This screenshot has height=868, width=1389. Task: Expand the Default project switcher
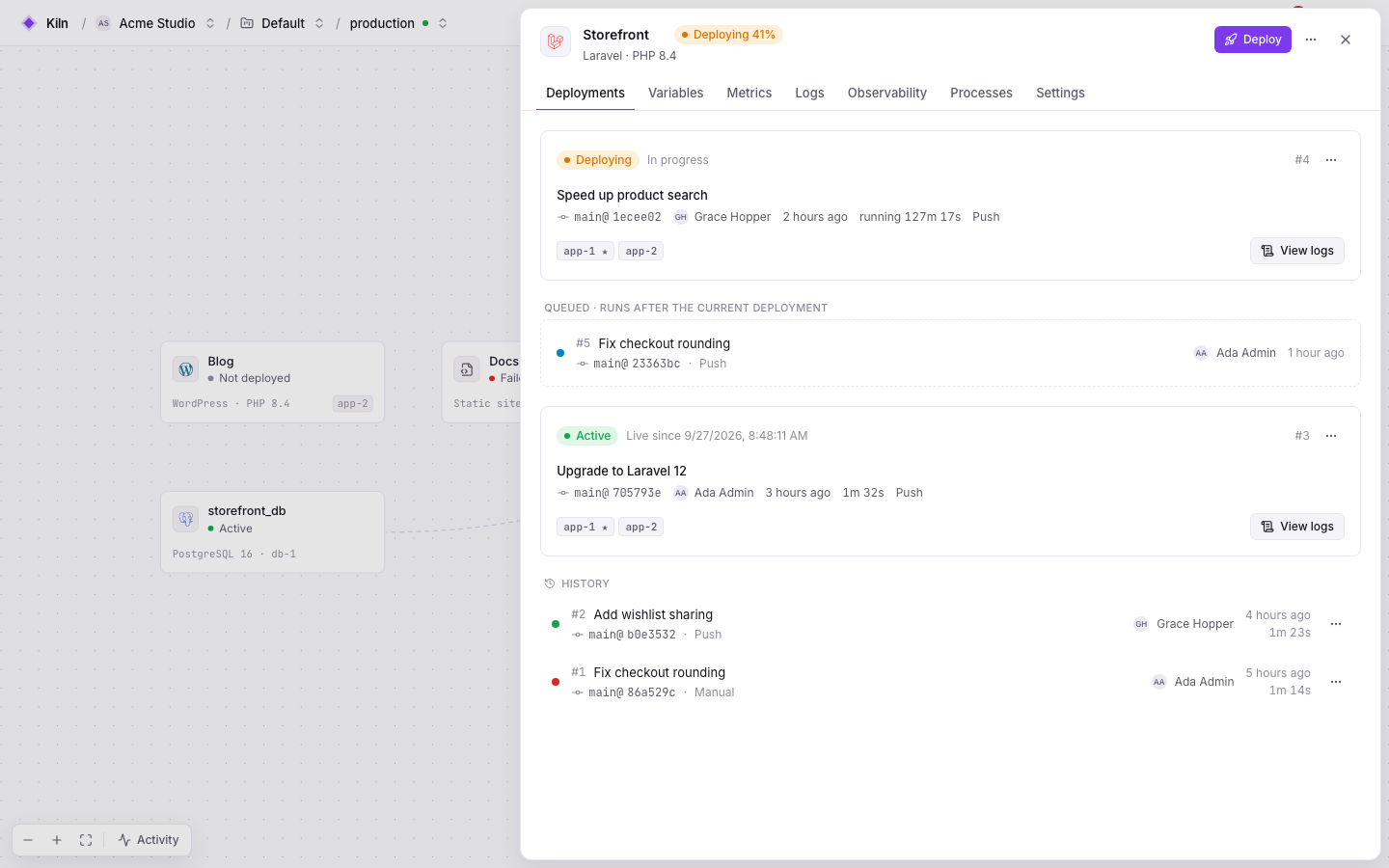[319, 23]
